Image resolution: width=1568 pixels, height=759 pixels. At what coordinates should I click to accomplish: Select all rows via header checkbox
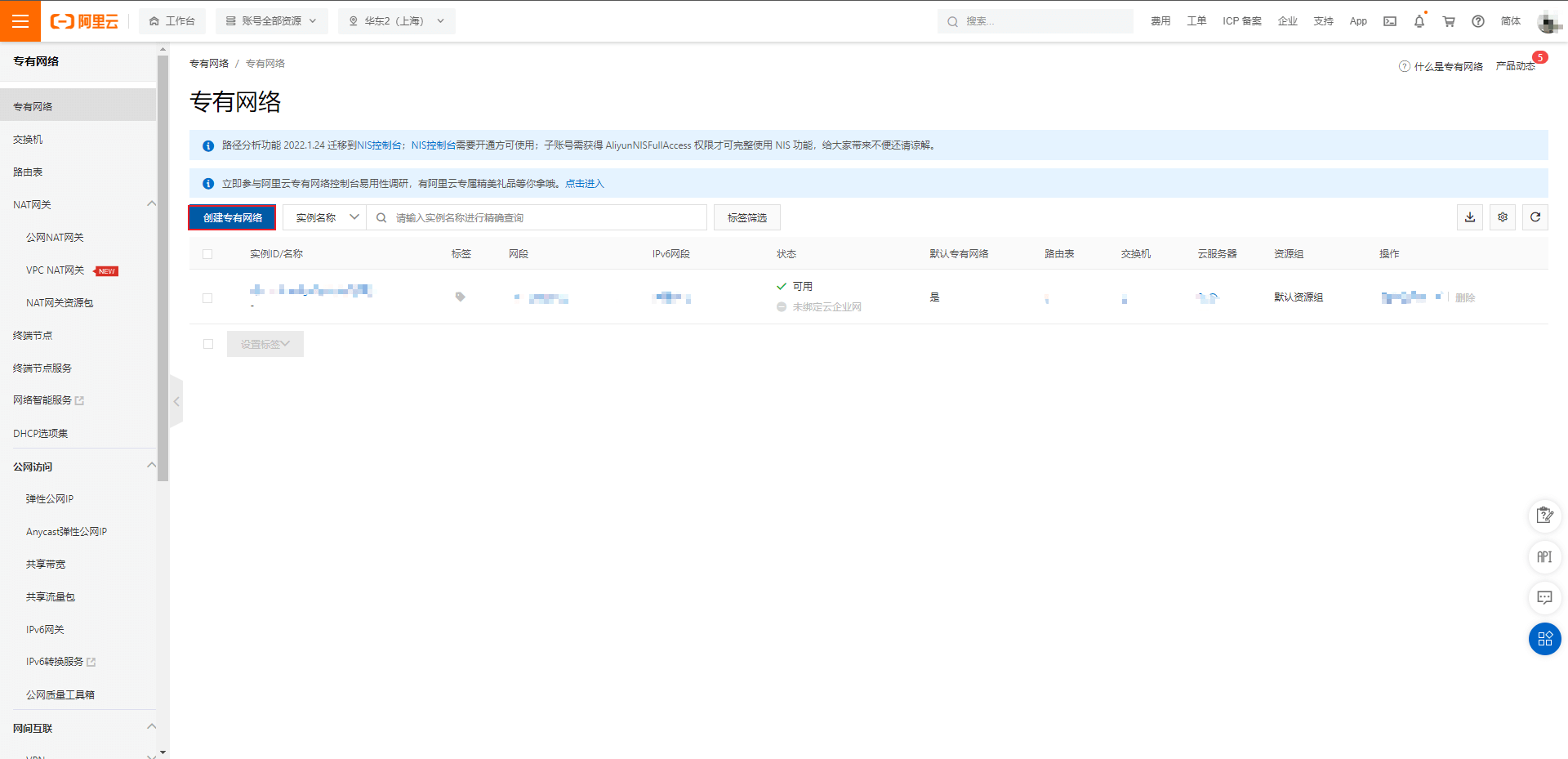pyautogui.click(x=207, y=254)
